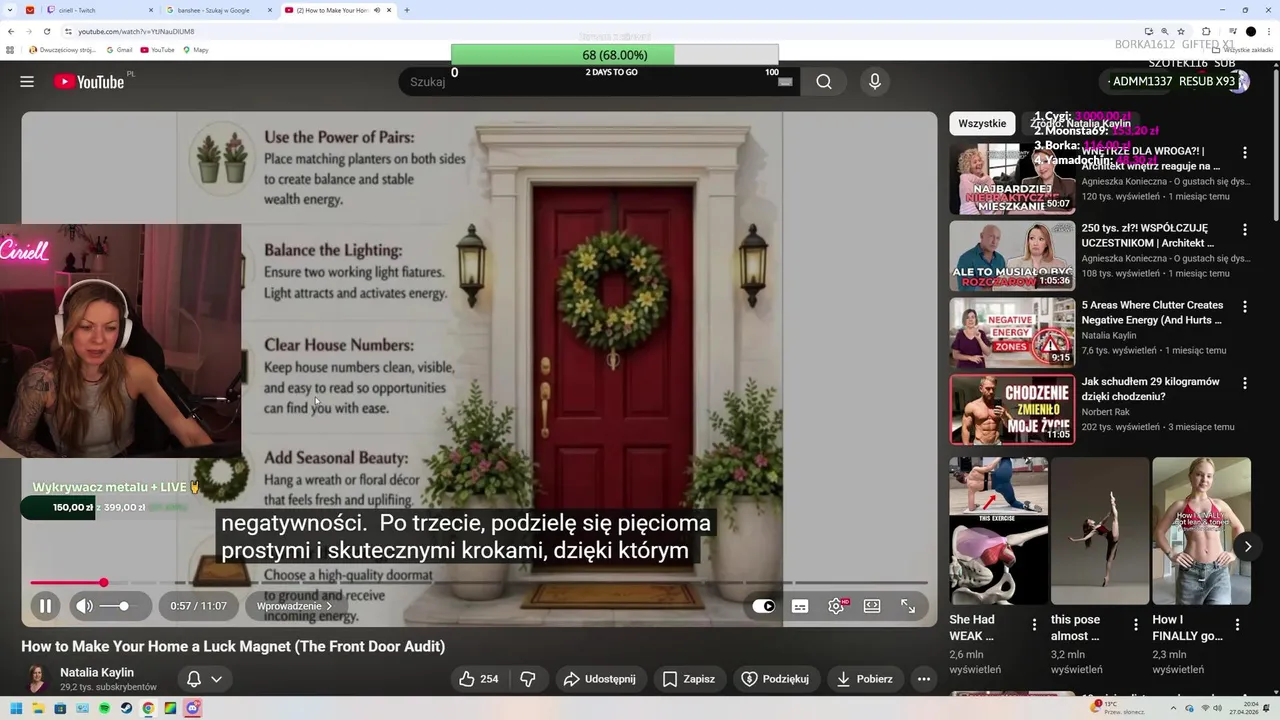This screenshot has width=1280, height=720.
Task: Click the Podziękuj thanks button
Action: pos(775,679)
